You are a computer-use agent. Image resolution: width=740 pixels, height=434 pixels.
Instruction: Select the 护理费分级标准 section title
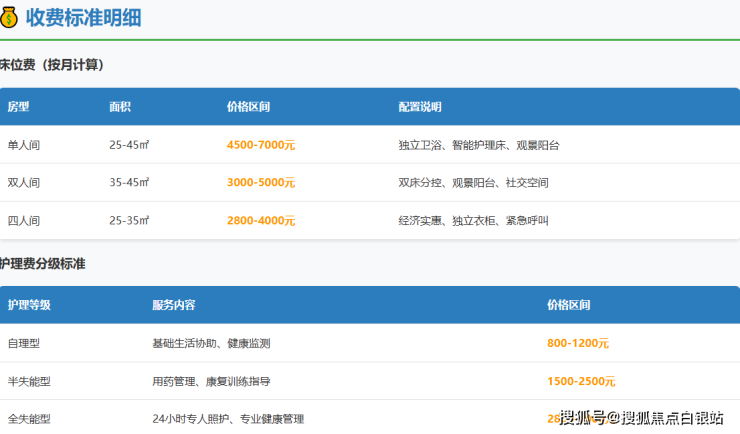[43, 264]
